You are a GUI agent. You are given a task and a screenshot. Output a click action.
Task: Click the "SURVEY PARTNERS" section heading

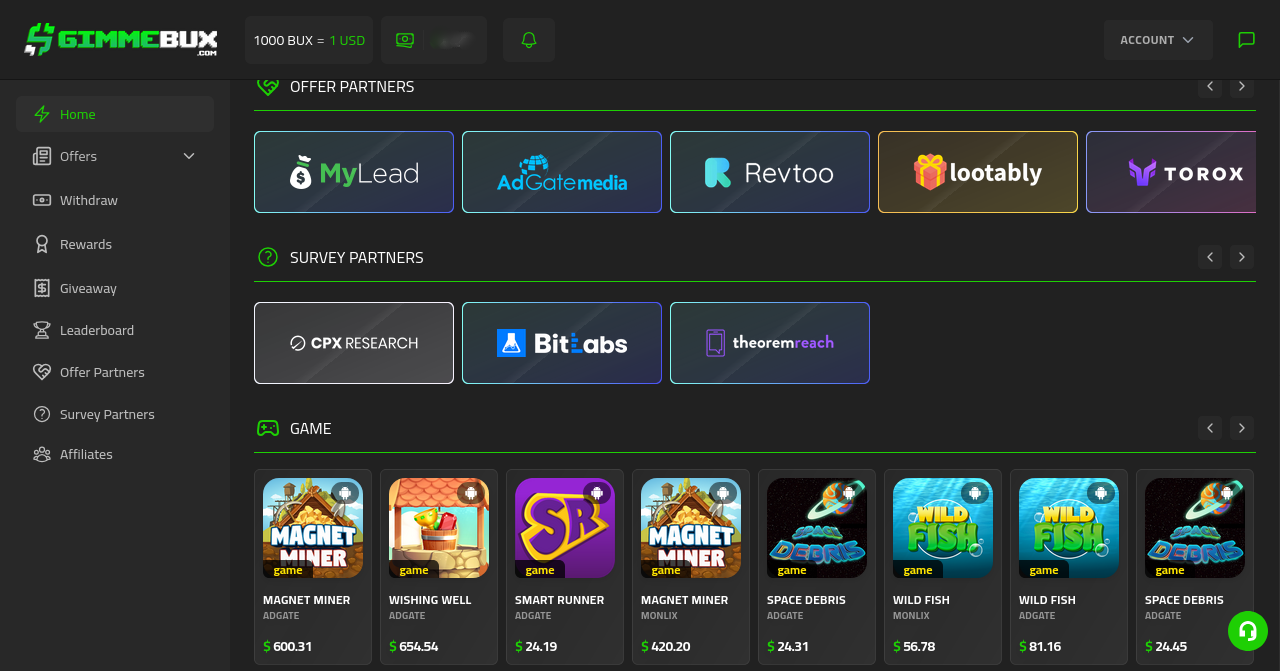point(357,257)
